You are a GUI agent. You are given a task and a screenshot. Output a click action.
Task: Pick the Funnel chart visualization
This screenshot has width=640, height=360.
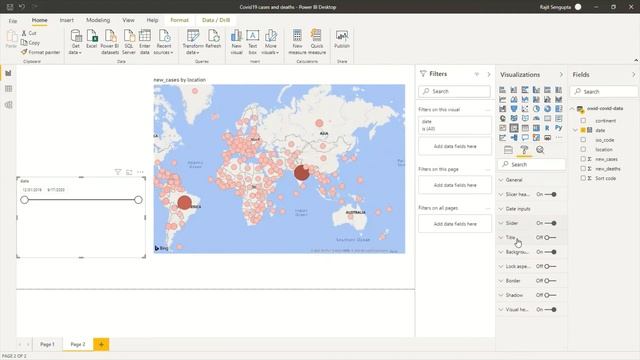pos(514,109)
